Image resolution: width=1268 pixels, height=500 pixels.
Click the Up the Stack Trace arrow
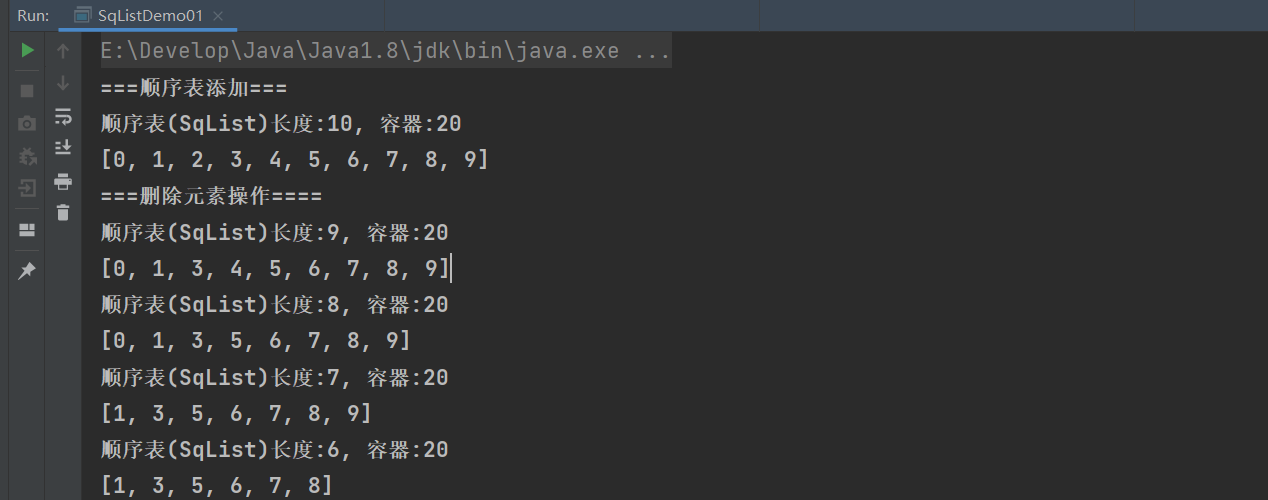[63, 50]
